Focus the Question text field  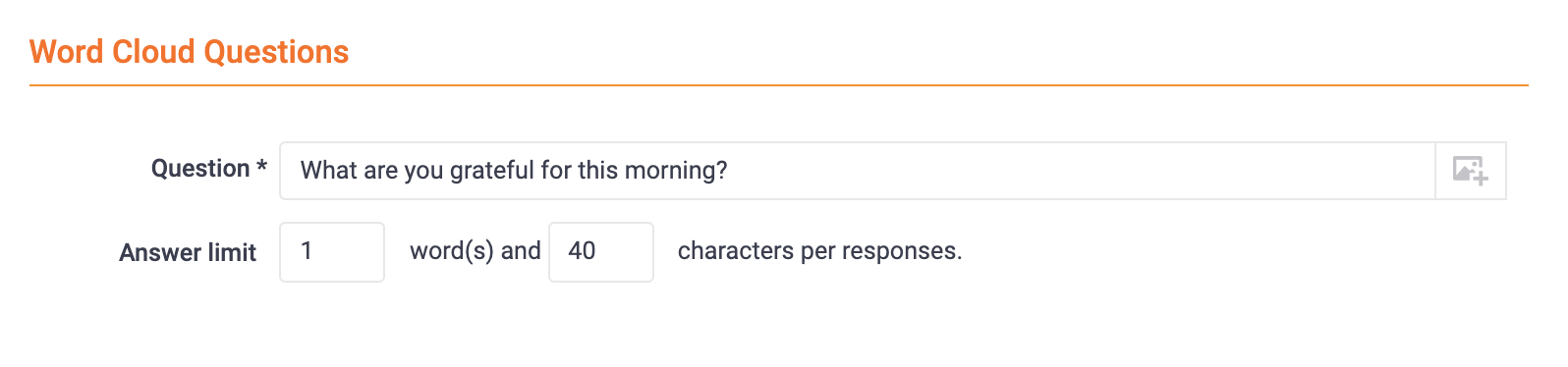coord(858,171)
